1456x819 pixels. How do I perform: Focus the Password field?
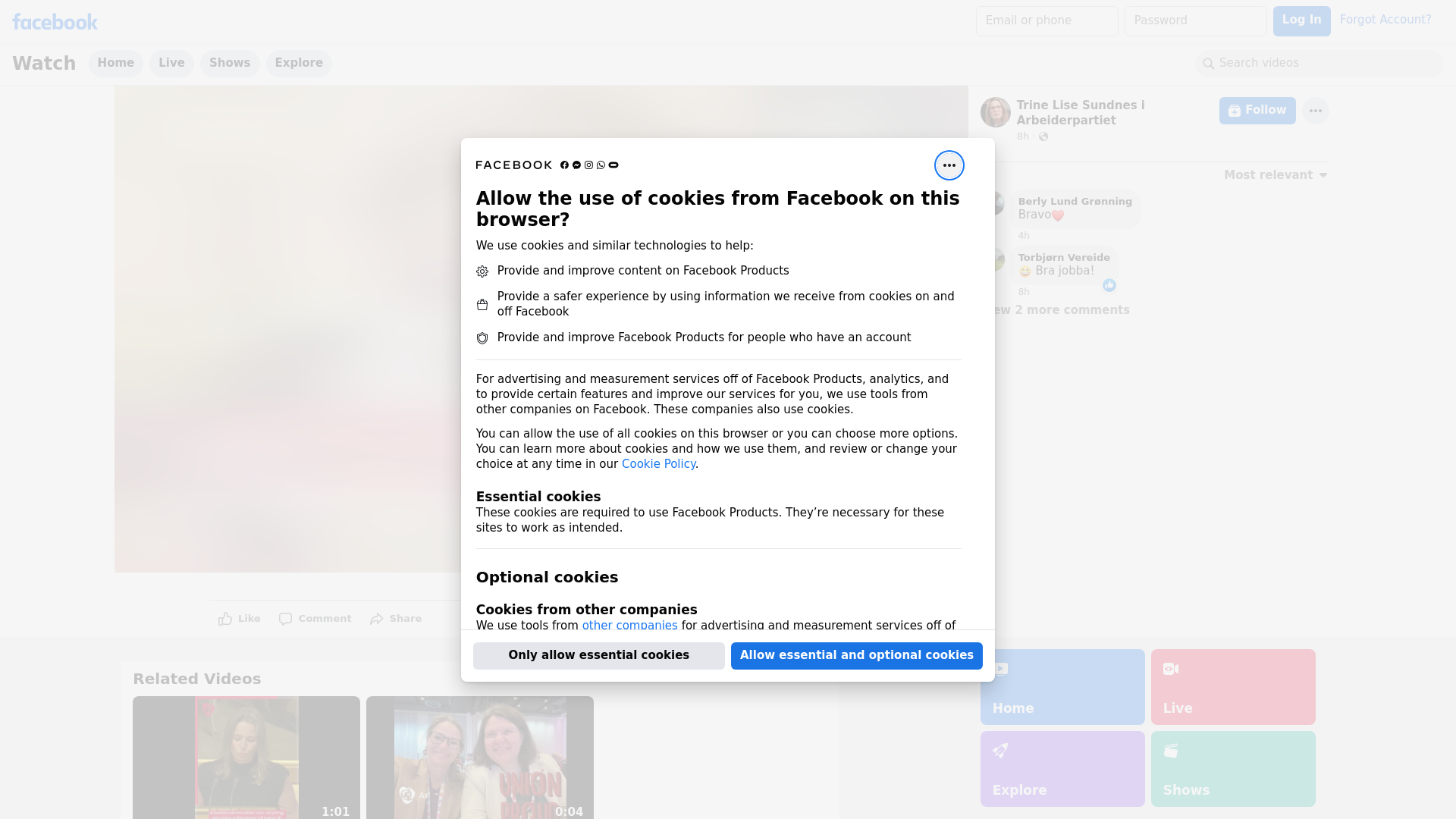(x=1196, y=21)
